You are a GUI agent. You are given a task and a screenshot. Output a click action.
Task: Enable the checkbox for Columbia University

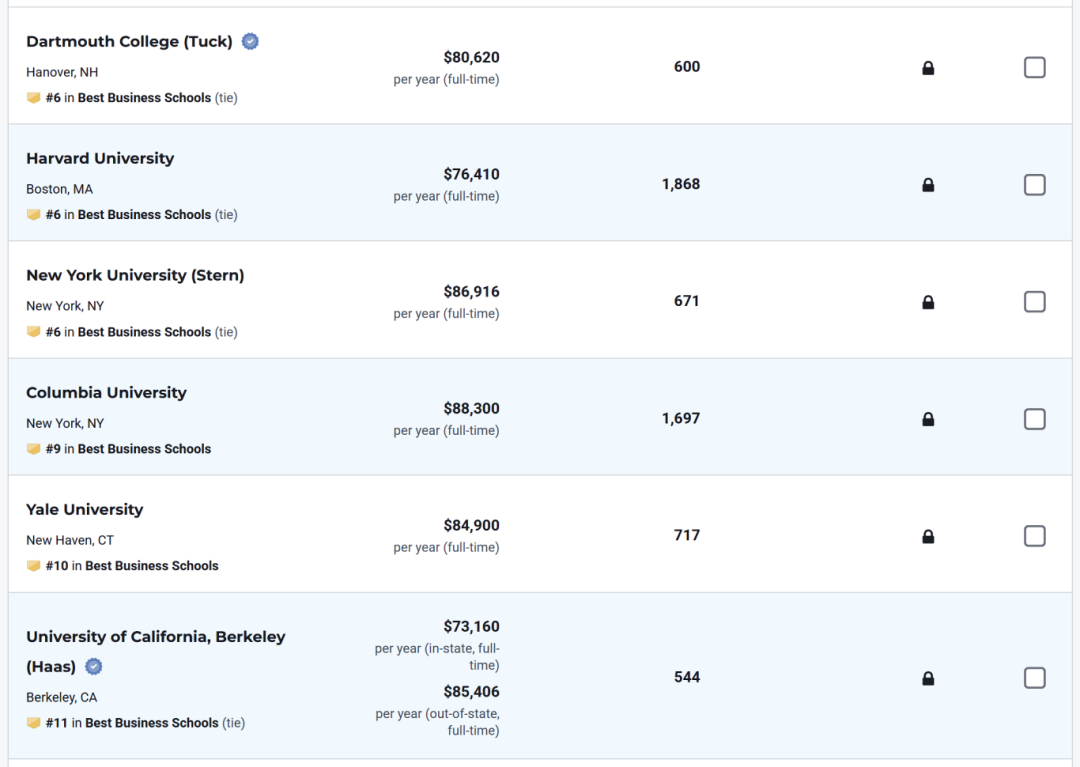coord(1035,419)
